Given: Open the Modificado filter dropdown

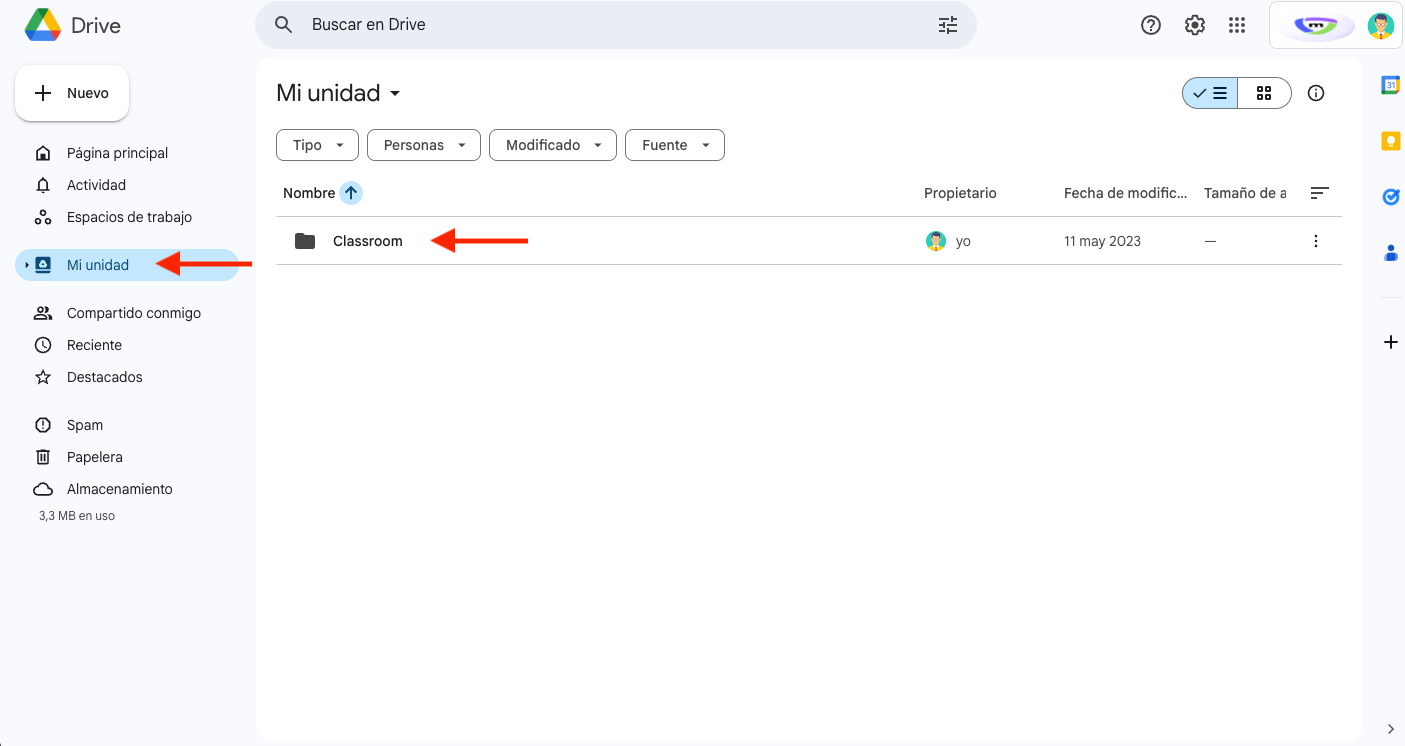Looking at the screenshot, I should pyautogui.click(x=553, y=145).
